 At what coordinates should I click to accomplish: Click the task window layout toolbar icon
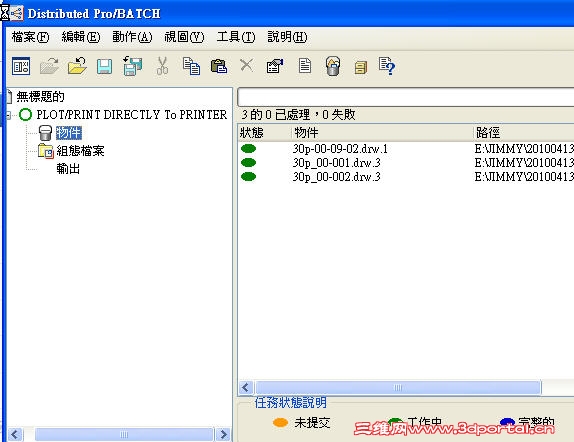click(21, 66)
